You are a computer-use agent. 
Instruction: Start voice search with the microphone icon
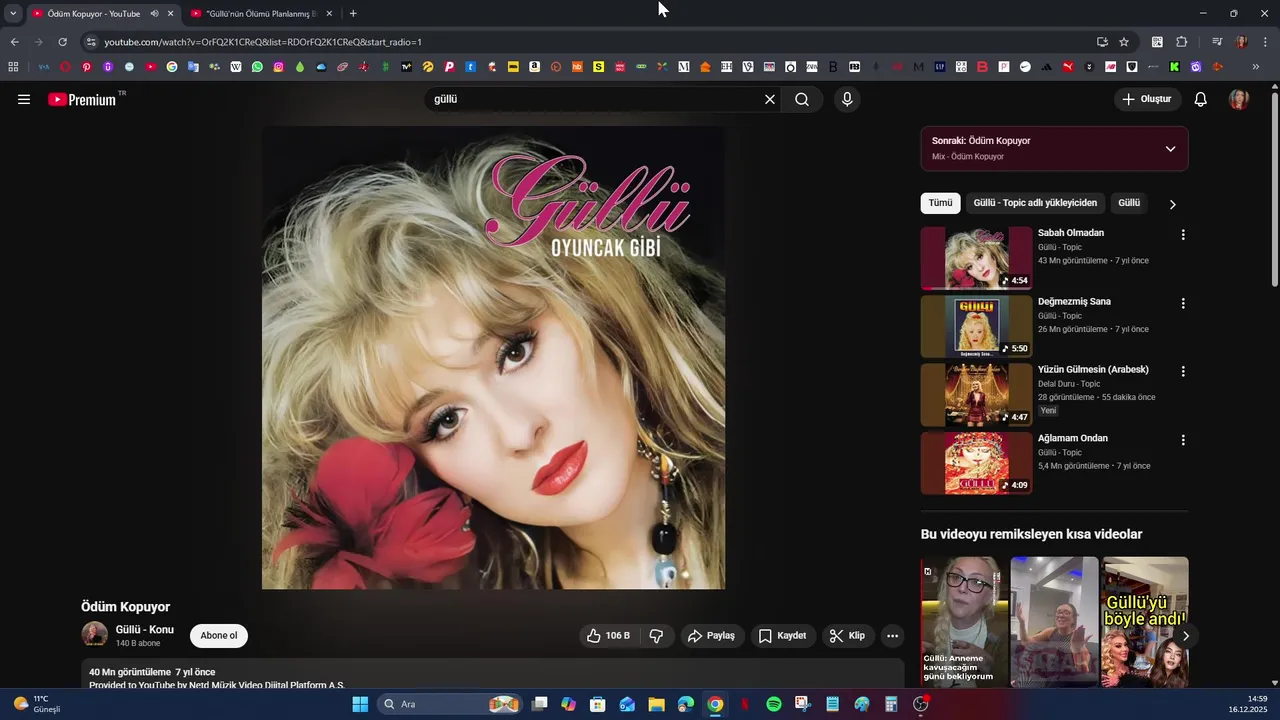tap(847, 99)
